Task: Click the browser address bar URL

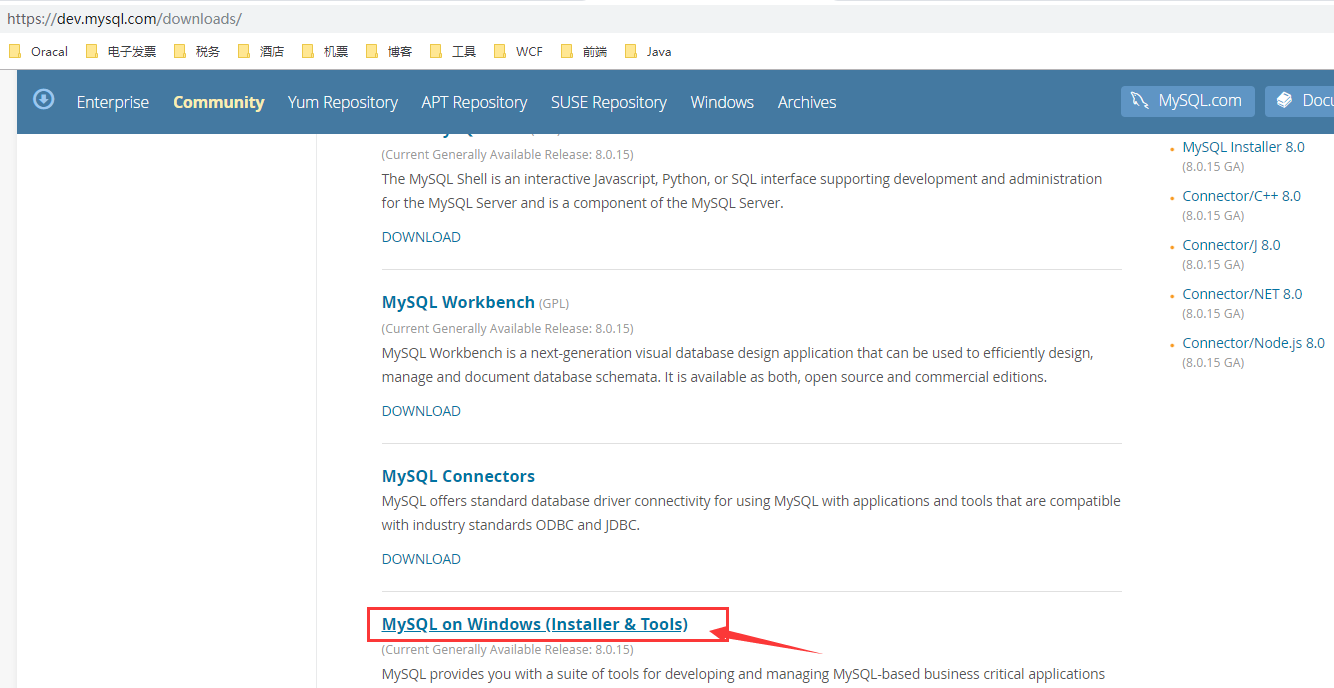Action: (124, 18)
